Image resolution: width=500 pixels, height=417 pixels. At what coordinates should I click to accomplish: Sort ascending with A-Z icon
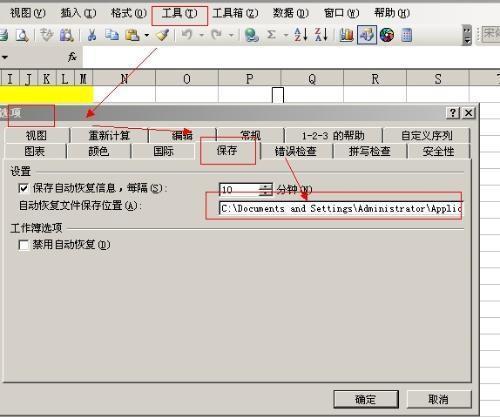coord(300,35)
